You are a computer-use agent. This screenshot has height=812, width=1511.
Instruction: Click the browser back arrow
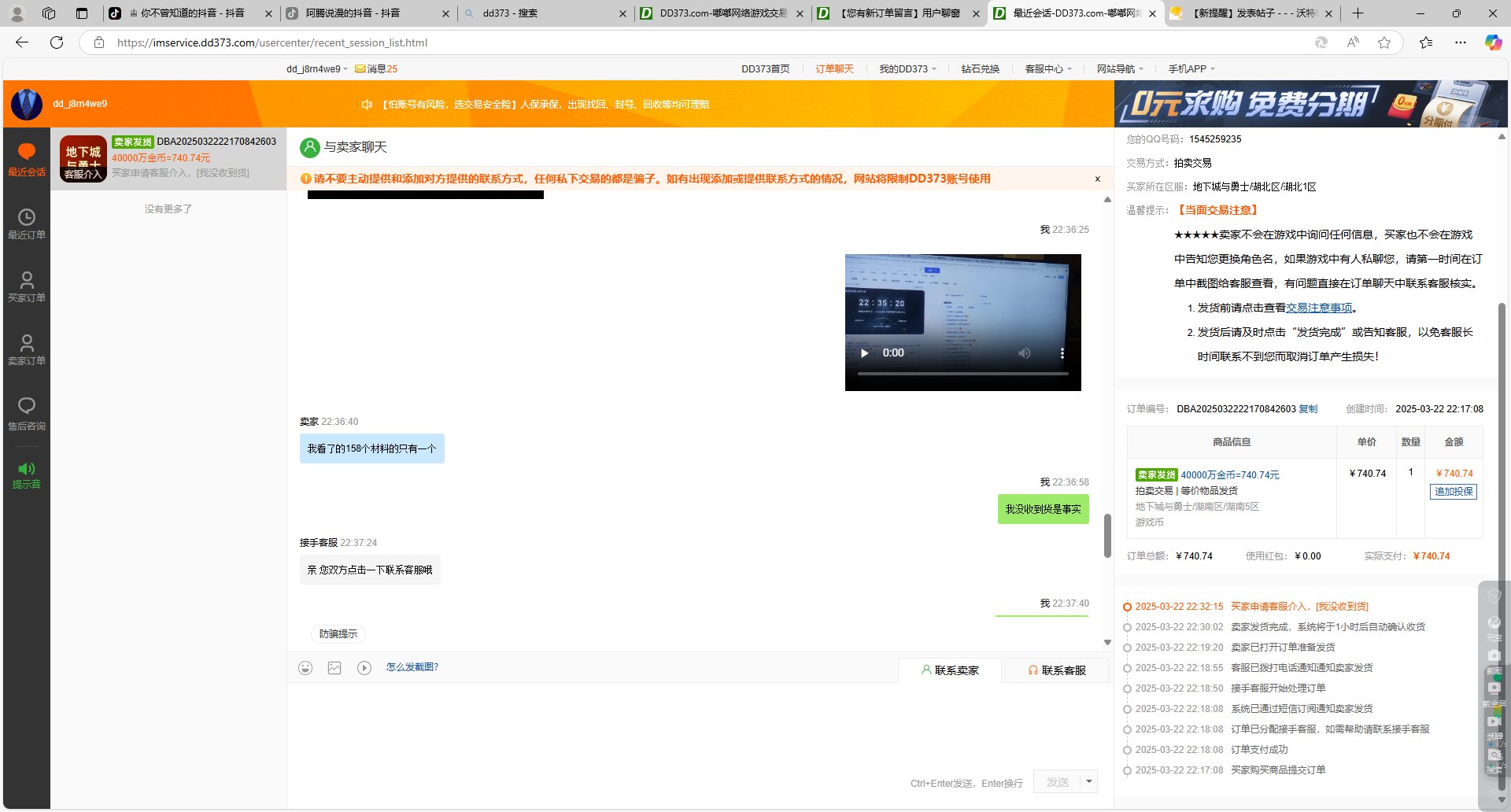pyautogui.click(x=22, y=42)
